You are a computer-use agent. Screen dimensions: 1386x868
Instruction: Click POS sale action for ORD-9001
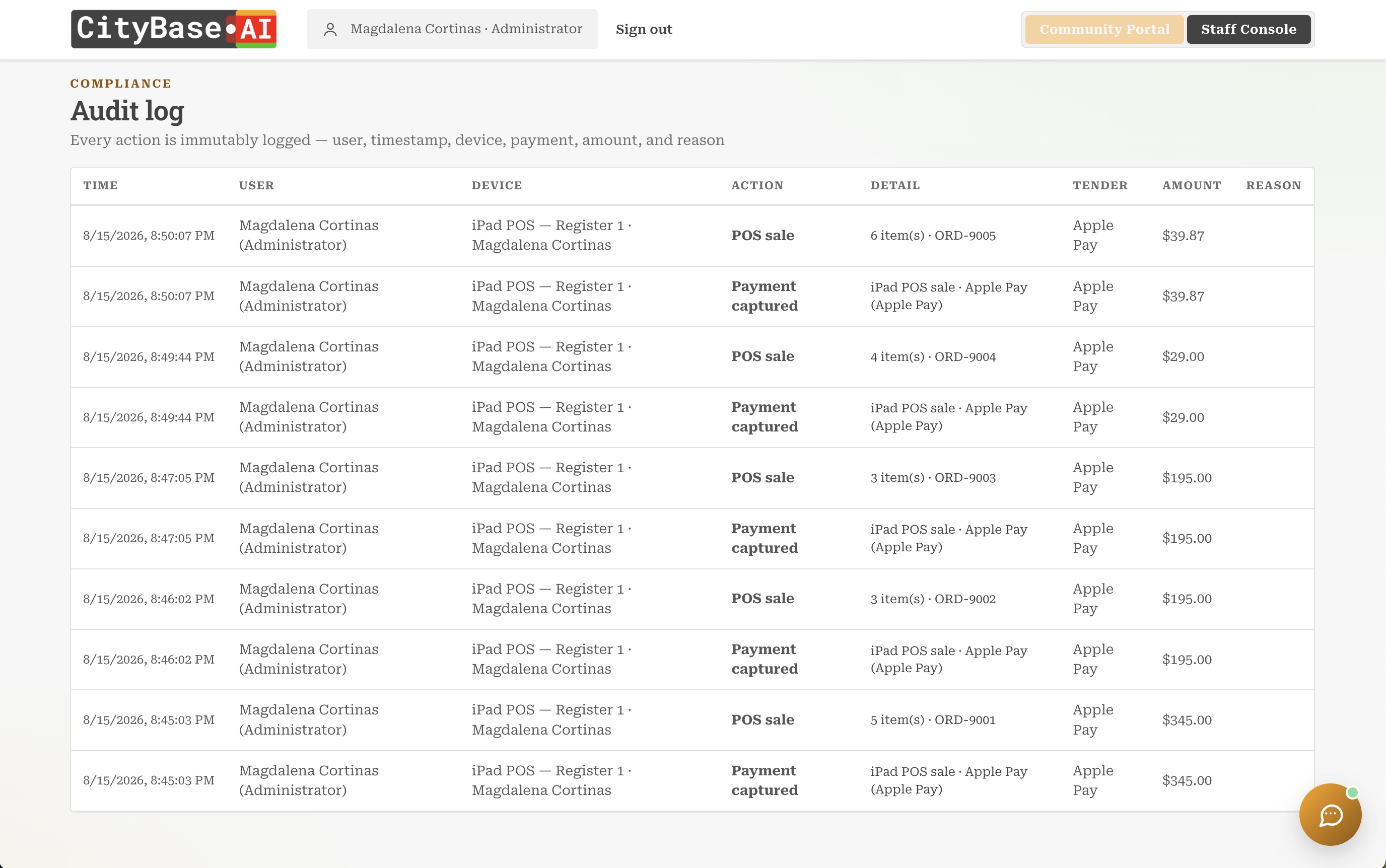tap(763, 720)
